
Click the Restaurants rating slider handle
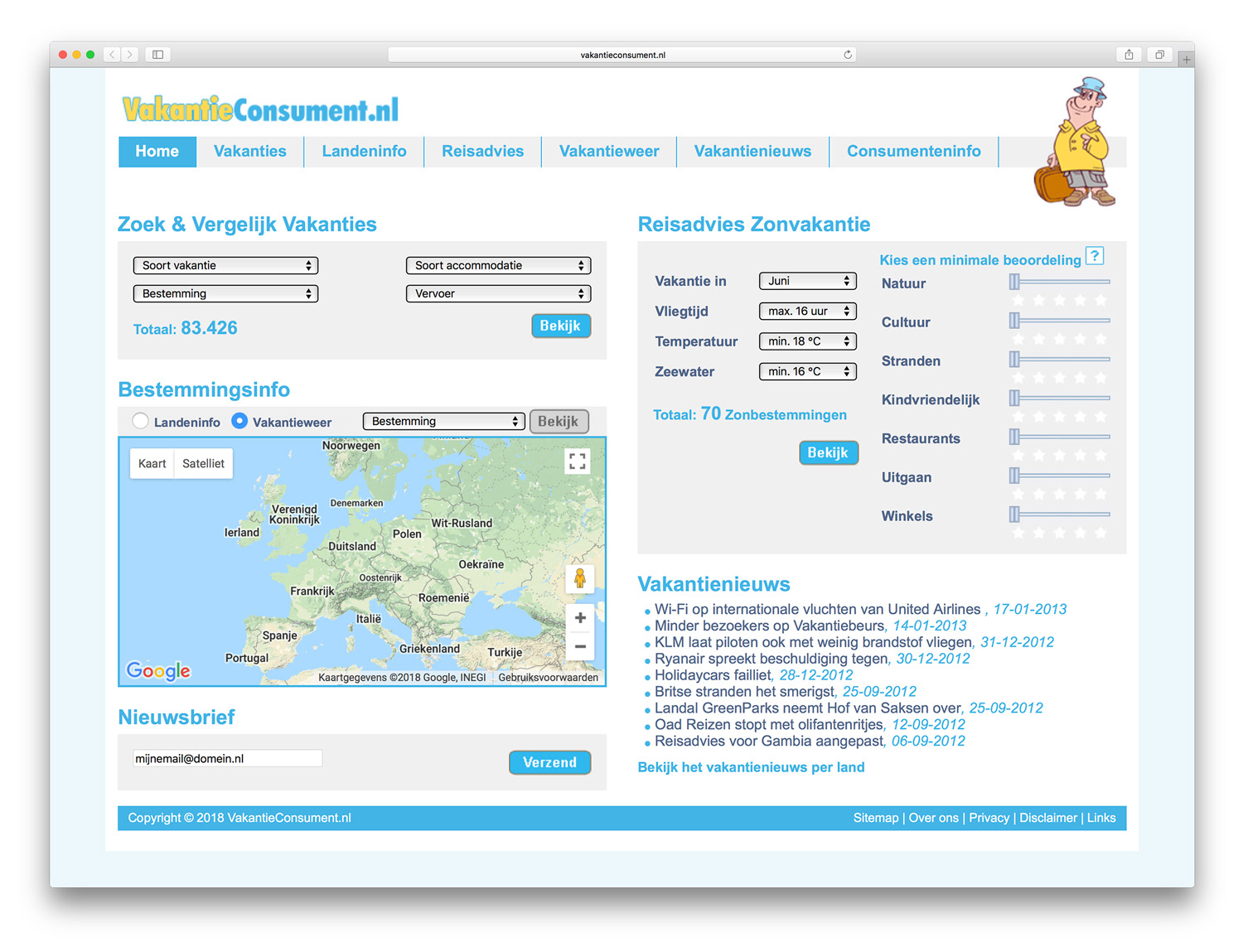click(x=1014, y=437)
